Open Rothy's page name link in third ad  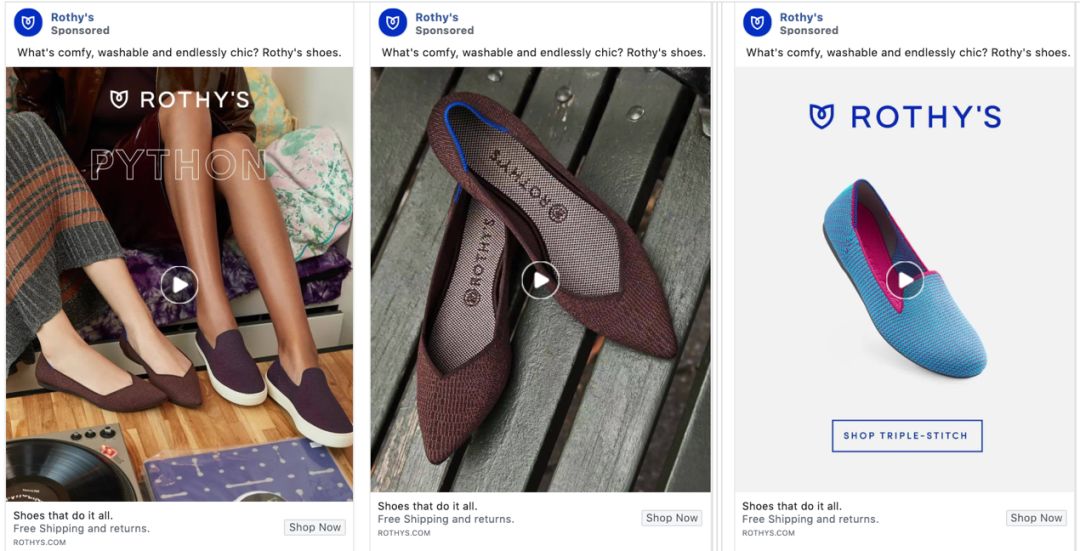(801, 17)
